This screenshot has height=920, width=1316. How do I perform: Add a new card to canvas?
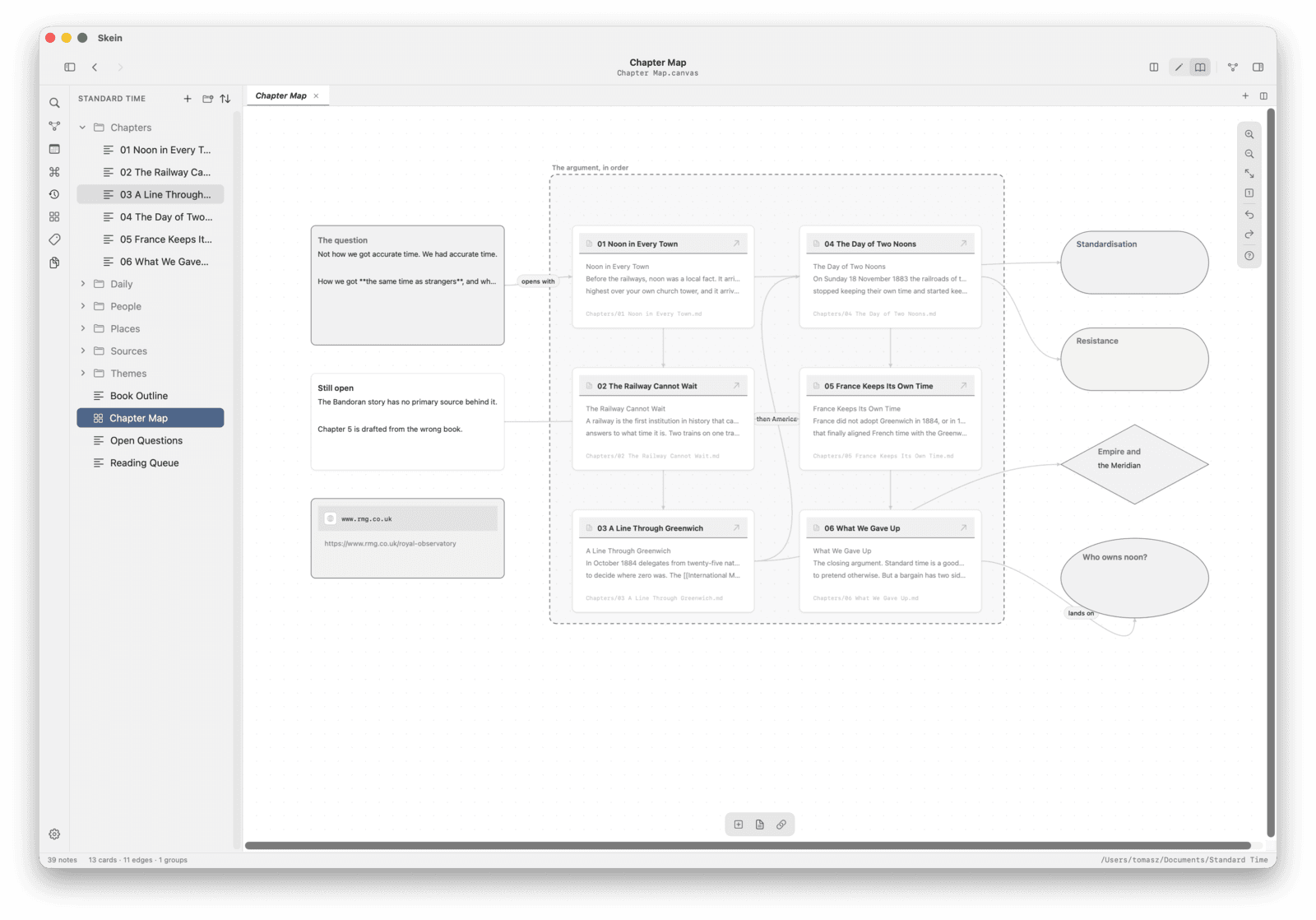tap(739, 825)
